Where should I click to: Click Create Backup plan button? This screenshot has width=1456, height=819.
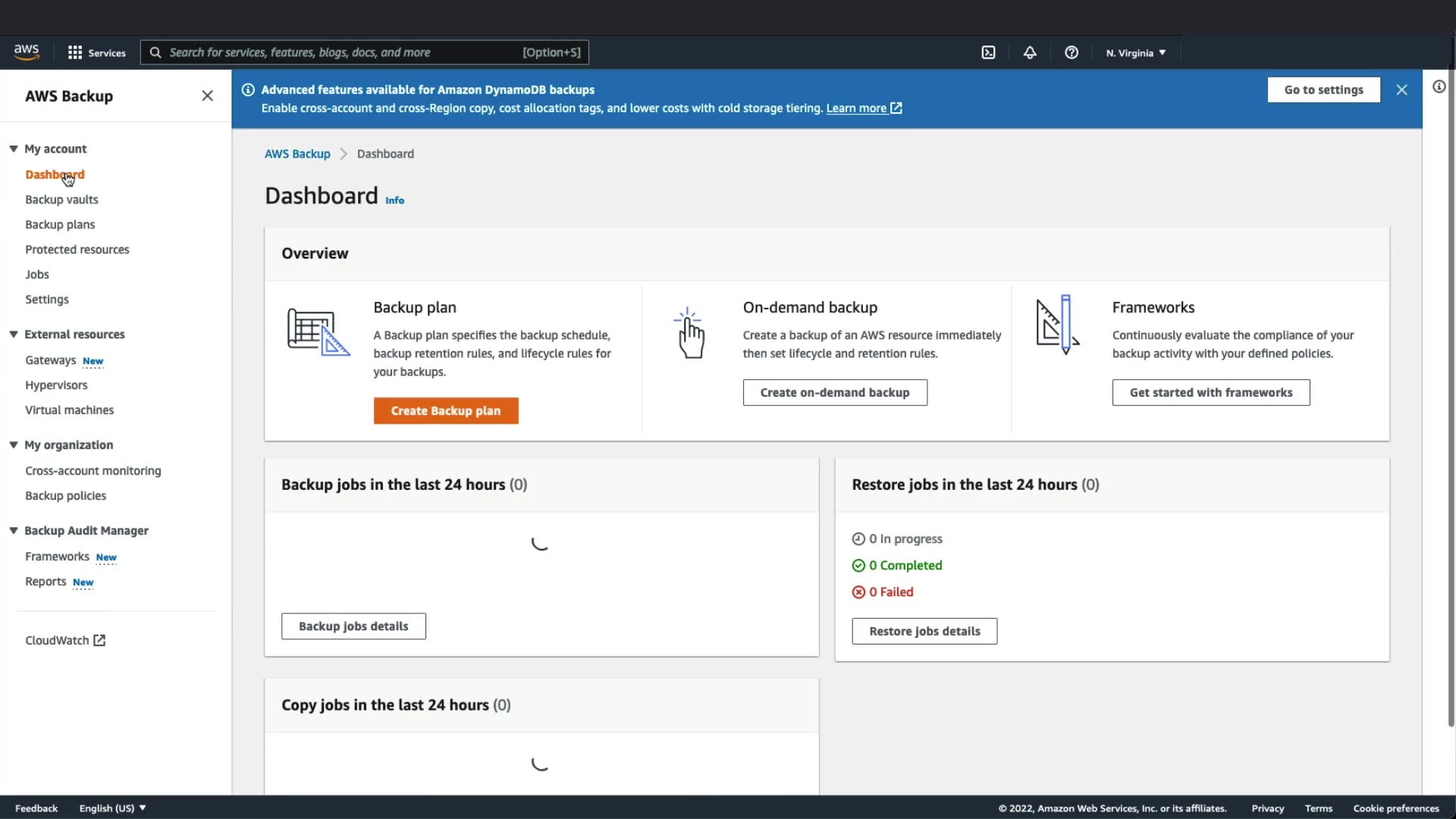pos(446,410)
